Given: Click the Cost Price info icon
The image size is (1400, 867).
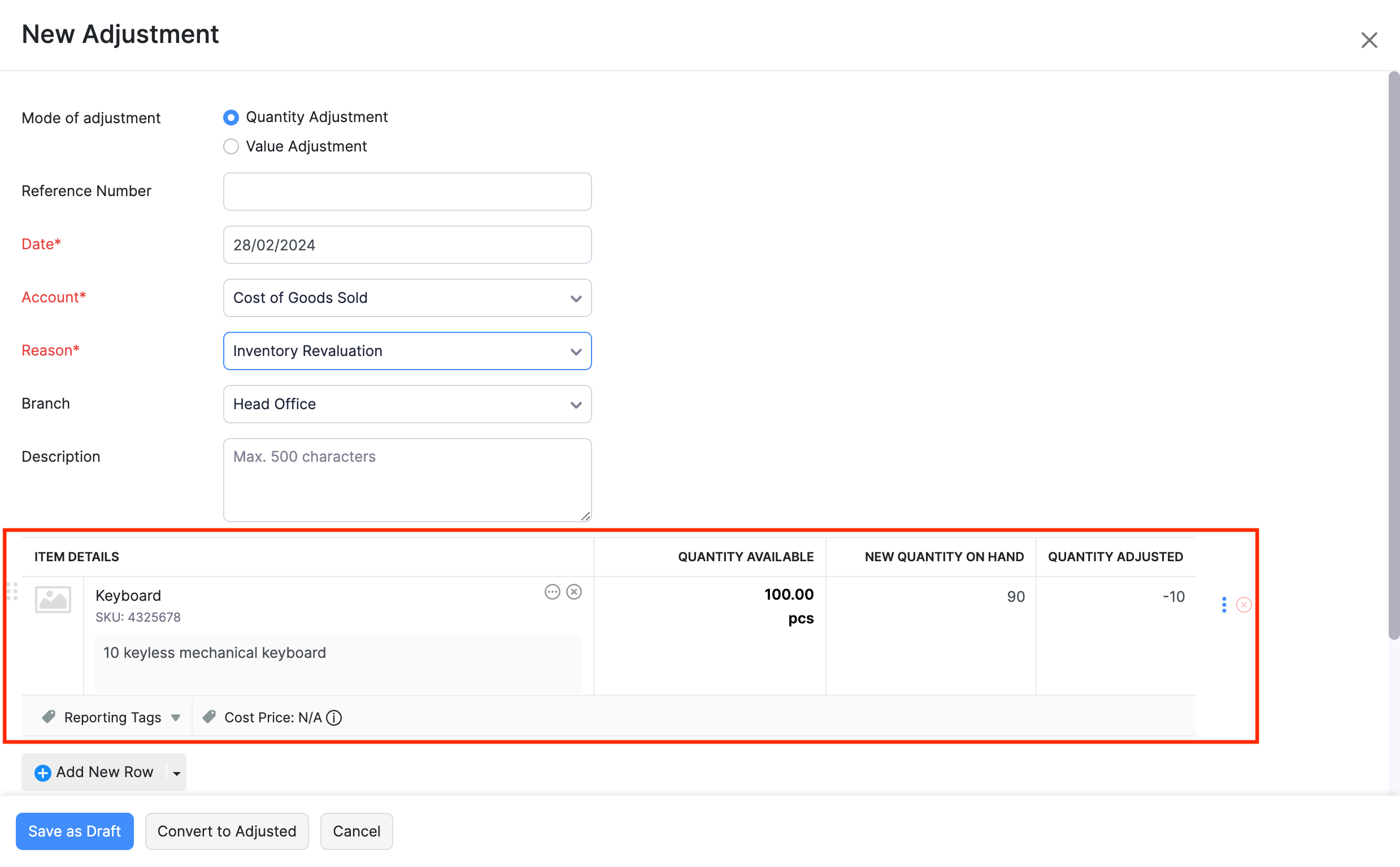Looking at the screenshot, I should [x=334, y=717].
